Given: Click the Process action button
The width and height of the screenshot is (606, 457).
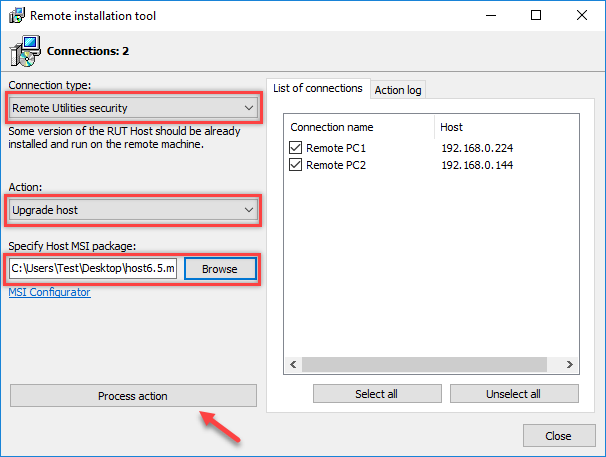Looking at the screenshot, I should [133, 396].
